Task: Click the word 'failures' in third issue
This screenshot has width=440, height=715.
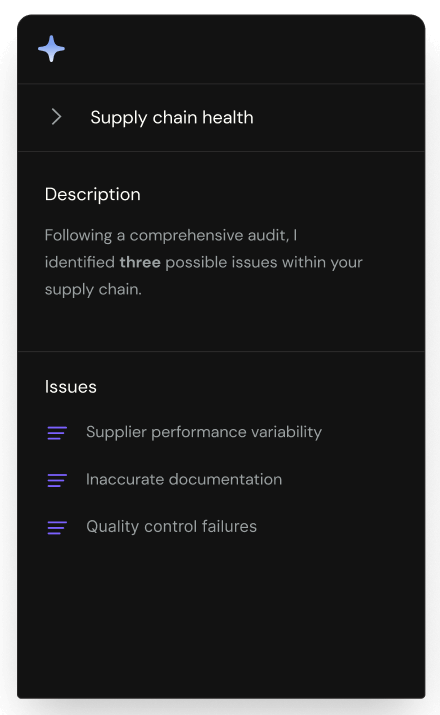Action: click(x=229, y=527)
